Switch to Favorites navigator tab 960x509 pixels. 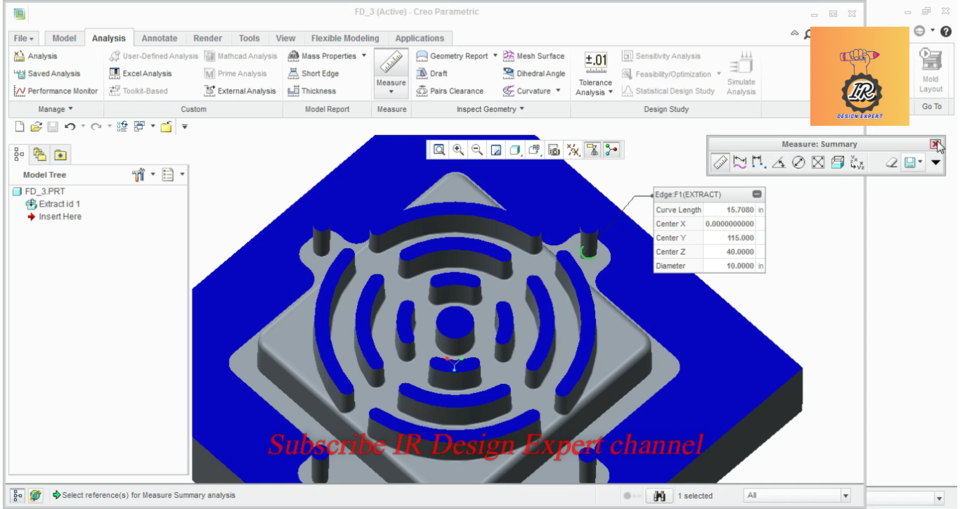[60, 154]
